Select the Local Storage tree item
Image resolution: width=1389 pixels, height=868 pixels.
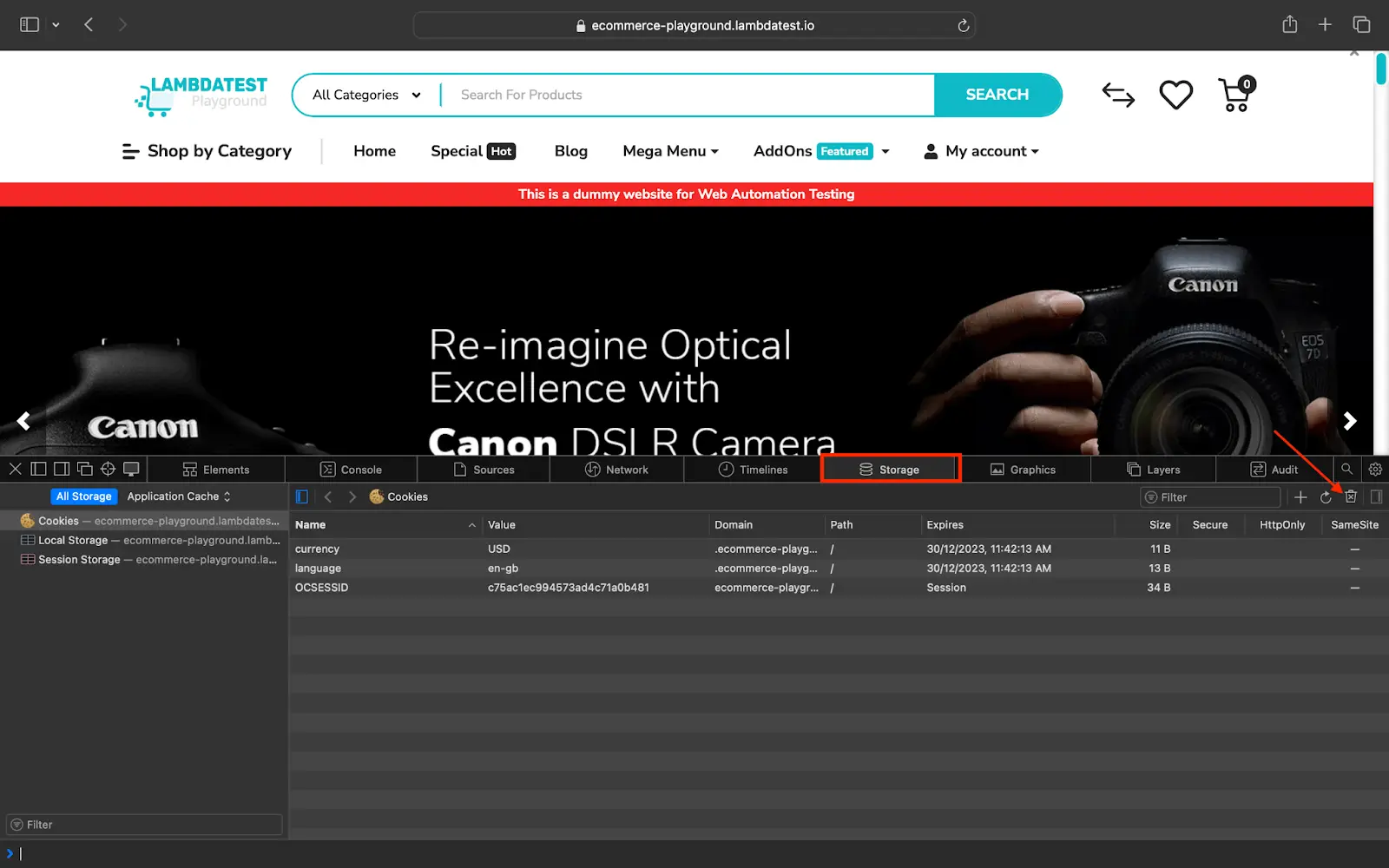(x=144, y=540)
